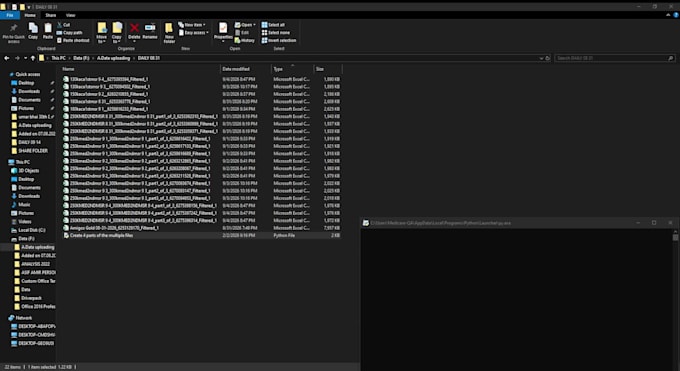Switch to the View tab
This screenshot has width=680, height=371.
70,15
